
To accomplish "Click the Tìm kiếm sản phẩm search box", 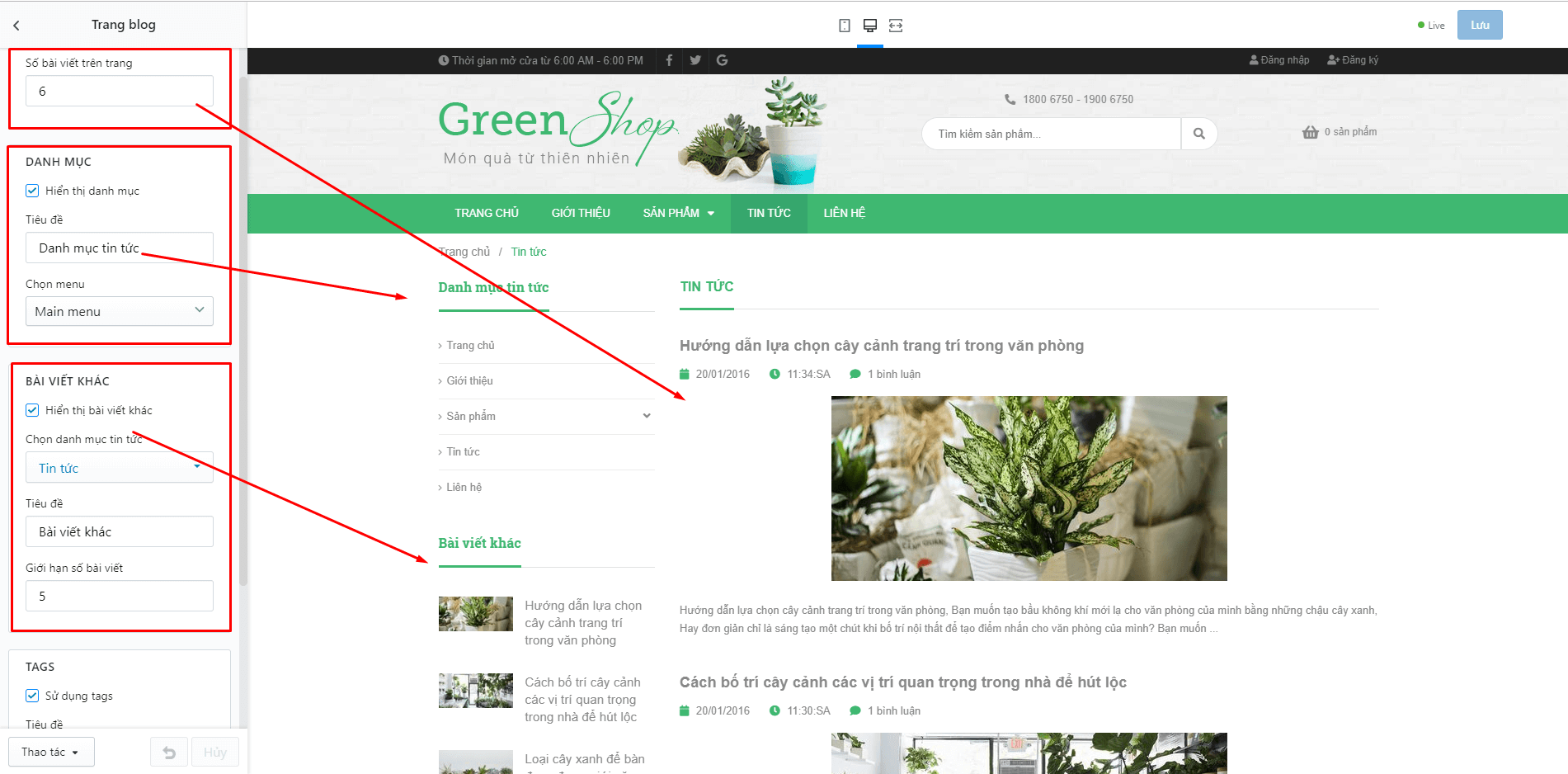I will tap(1052, 134).
